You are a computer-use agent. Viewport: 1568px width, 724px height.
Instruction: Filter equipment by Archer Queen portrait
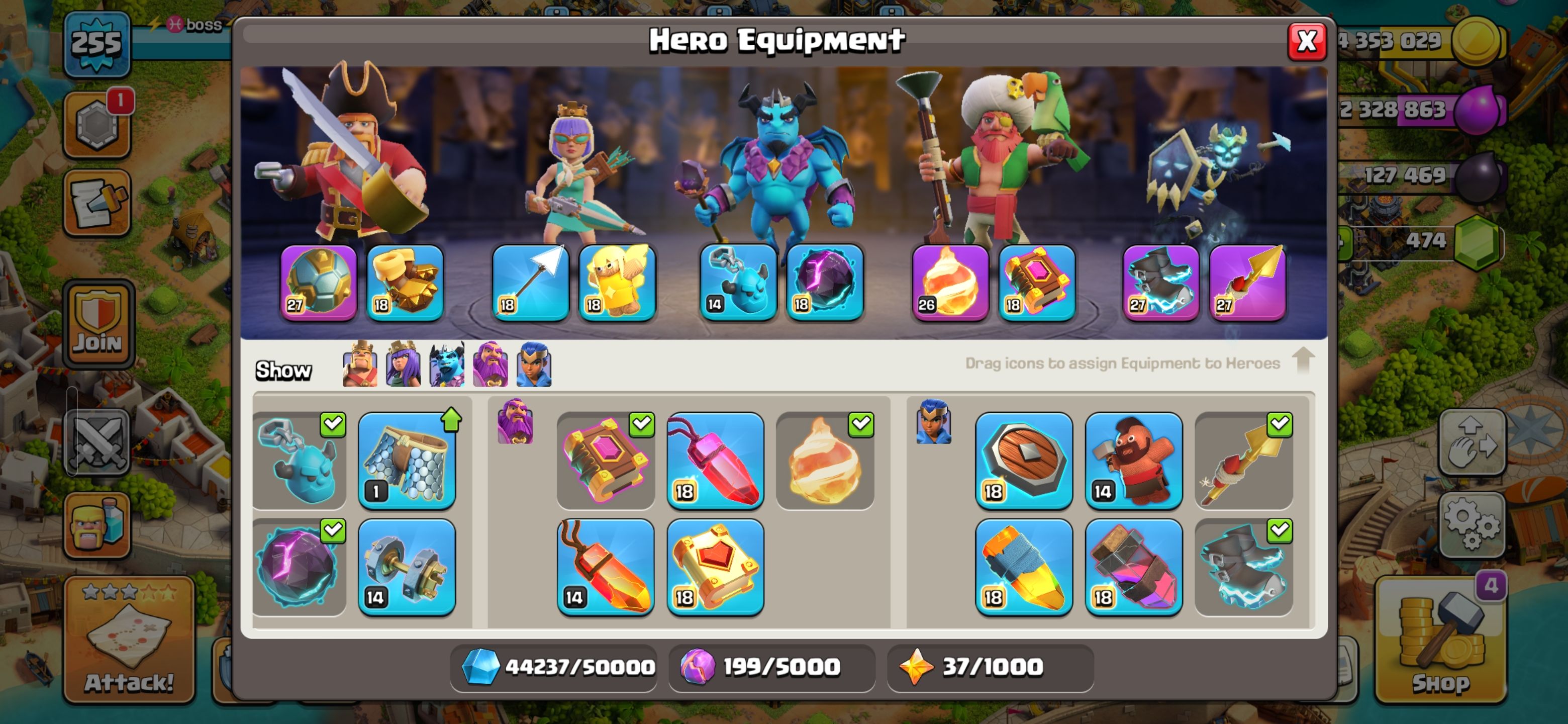point(403,365)
